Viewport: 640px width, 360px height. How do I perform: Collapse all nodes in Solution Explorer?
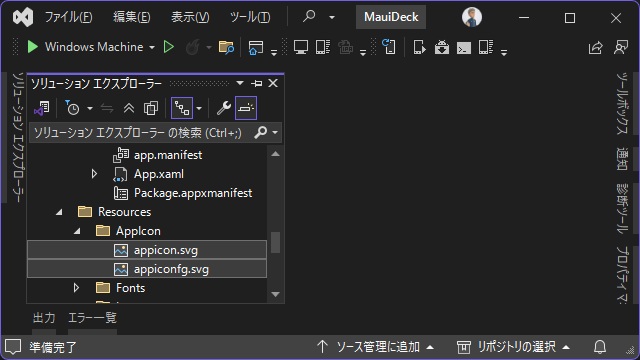(129, 108)
